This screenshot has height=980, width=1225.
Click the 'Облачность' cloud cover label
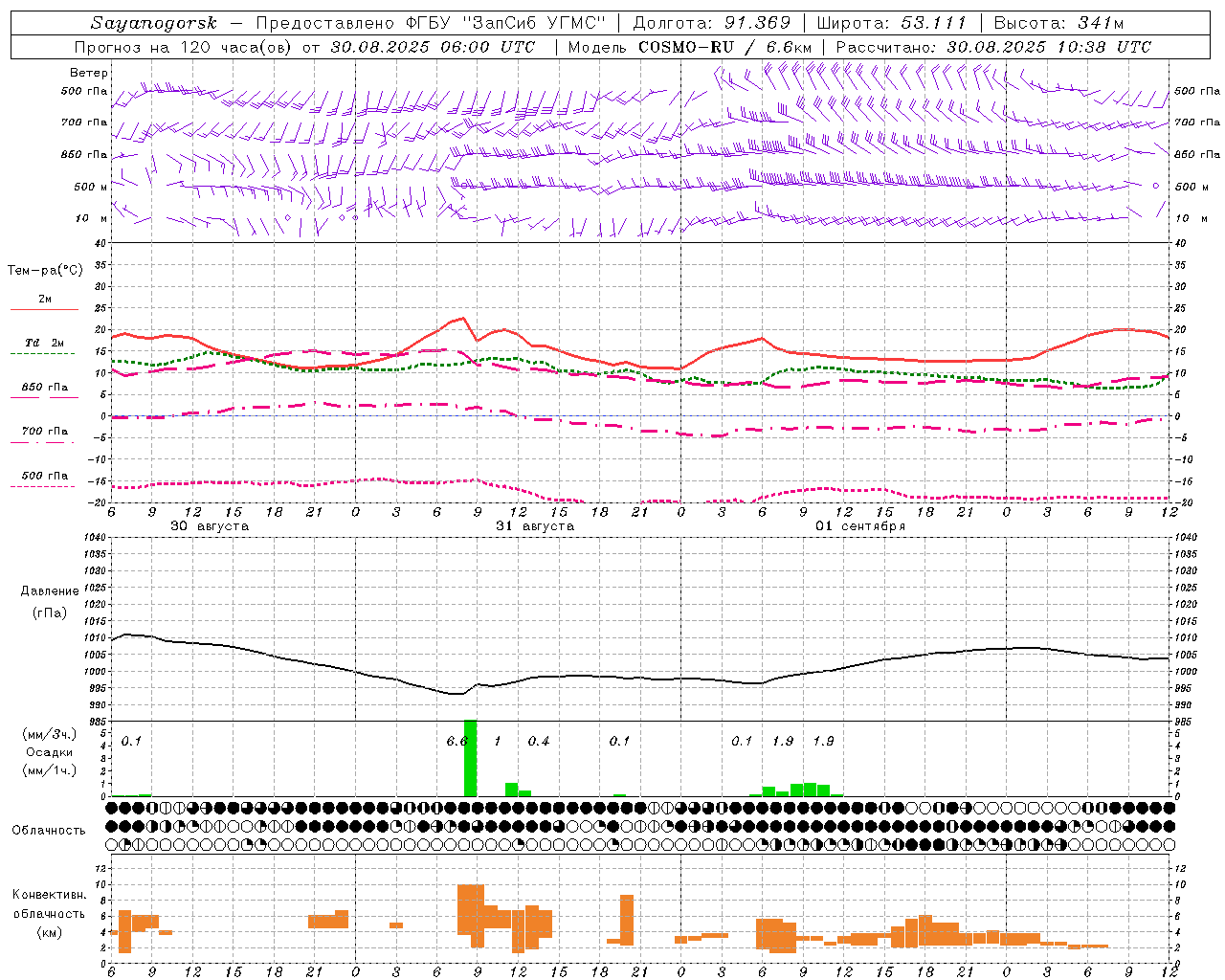click(49, 830)
